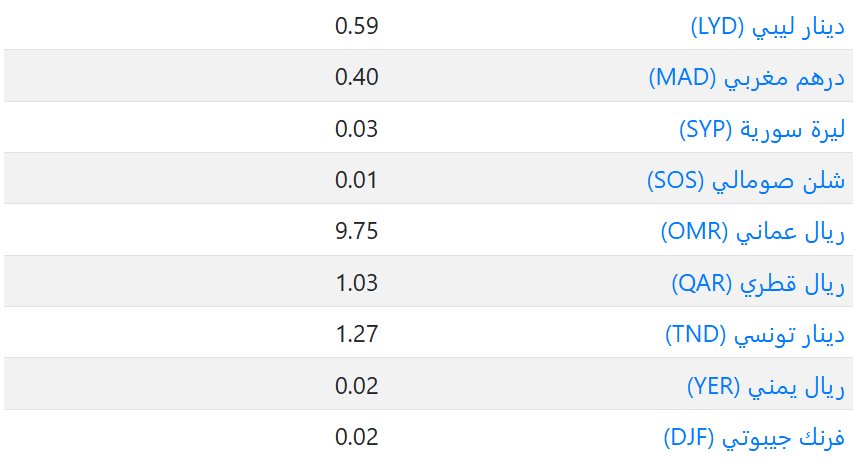Open the ريال قطري (QAR) currency link
The width and height of the screenshot is (853, 461).
[758, 284]
